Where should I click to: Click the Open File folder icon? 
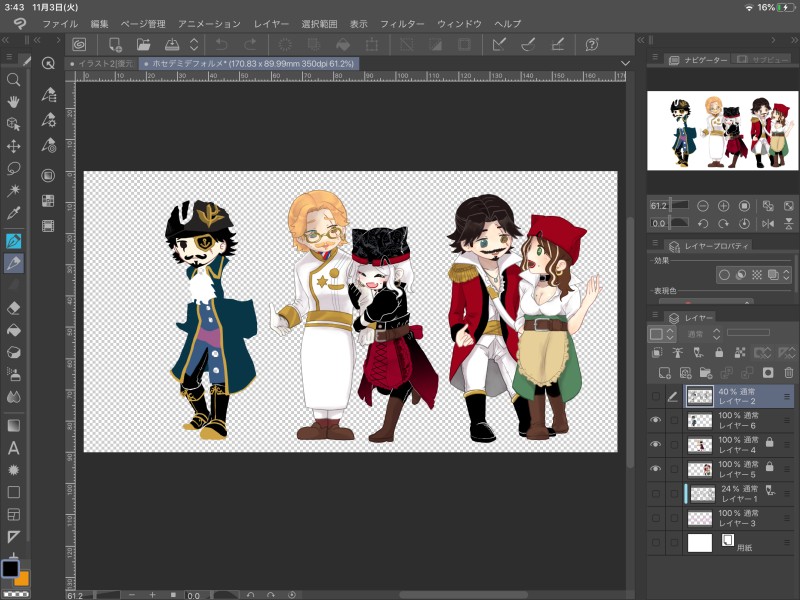[x=143, y=44]
